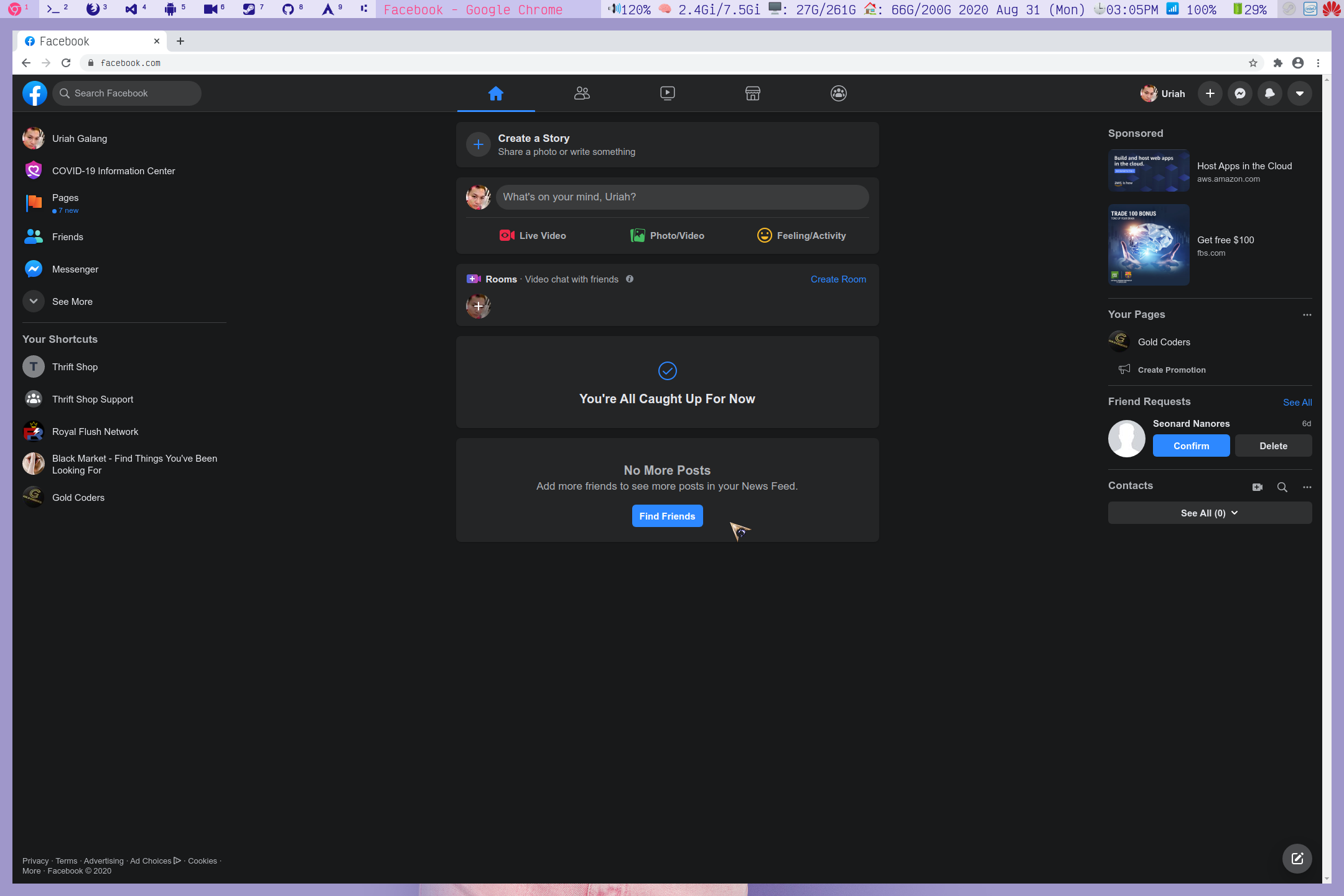
Task: Go back in Chrome
Action: click(26, 63)
